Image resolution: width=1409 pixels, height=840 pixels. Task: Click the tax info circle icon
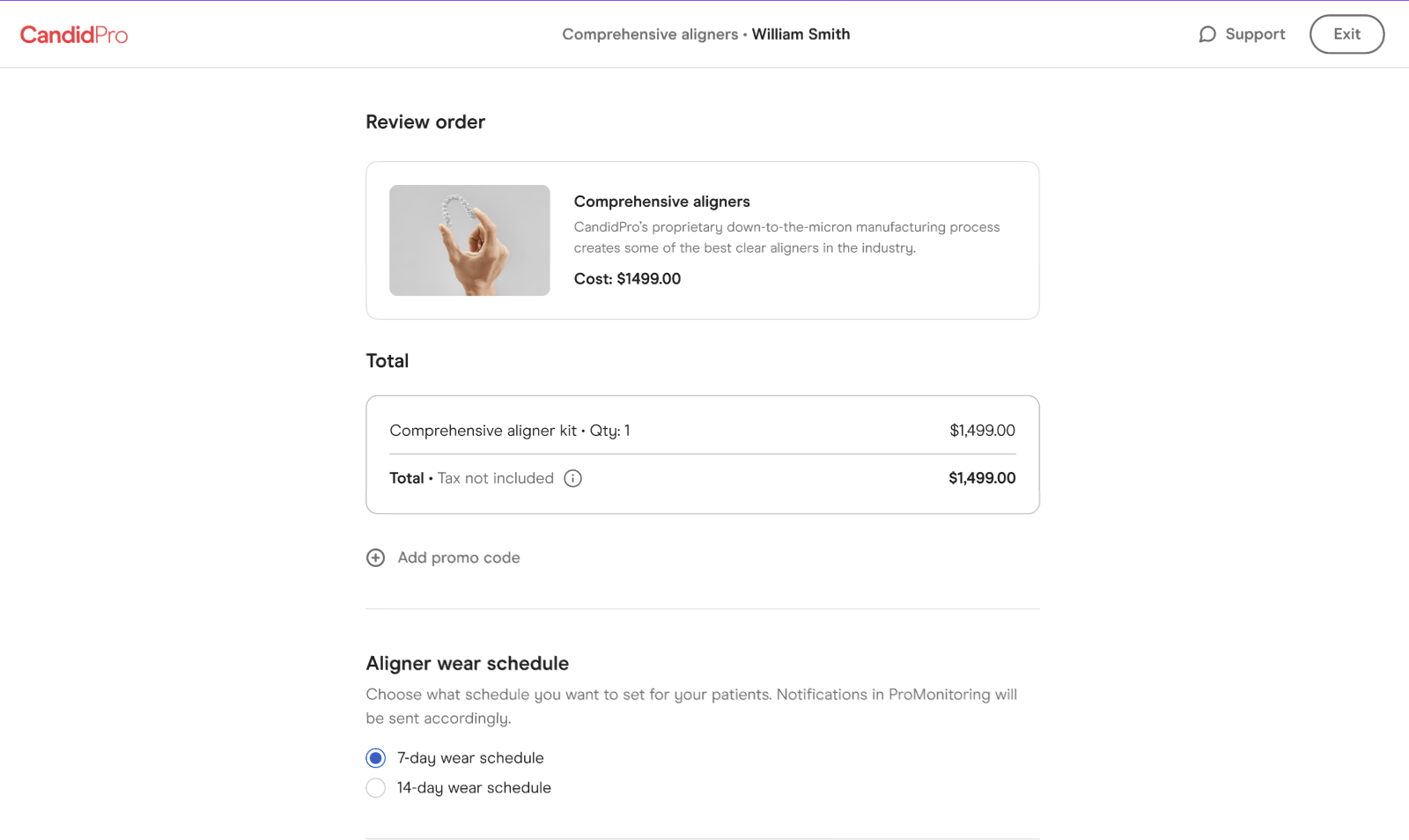pyautogui.click(x=573, y=478)
